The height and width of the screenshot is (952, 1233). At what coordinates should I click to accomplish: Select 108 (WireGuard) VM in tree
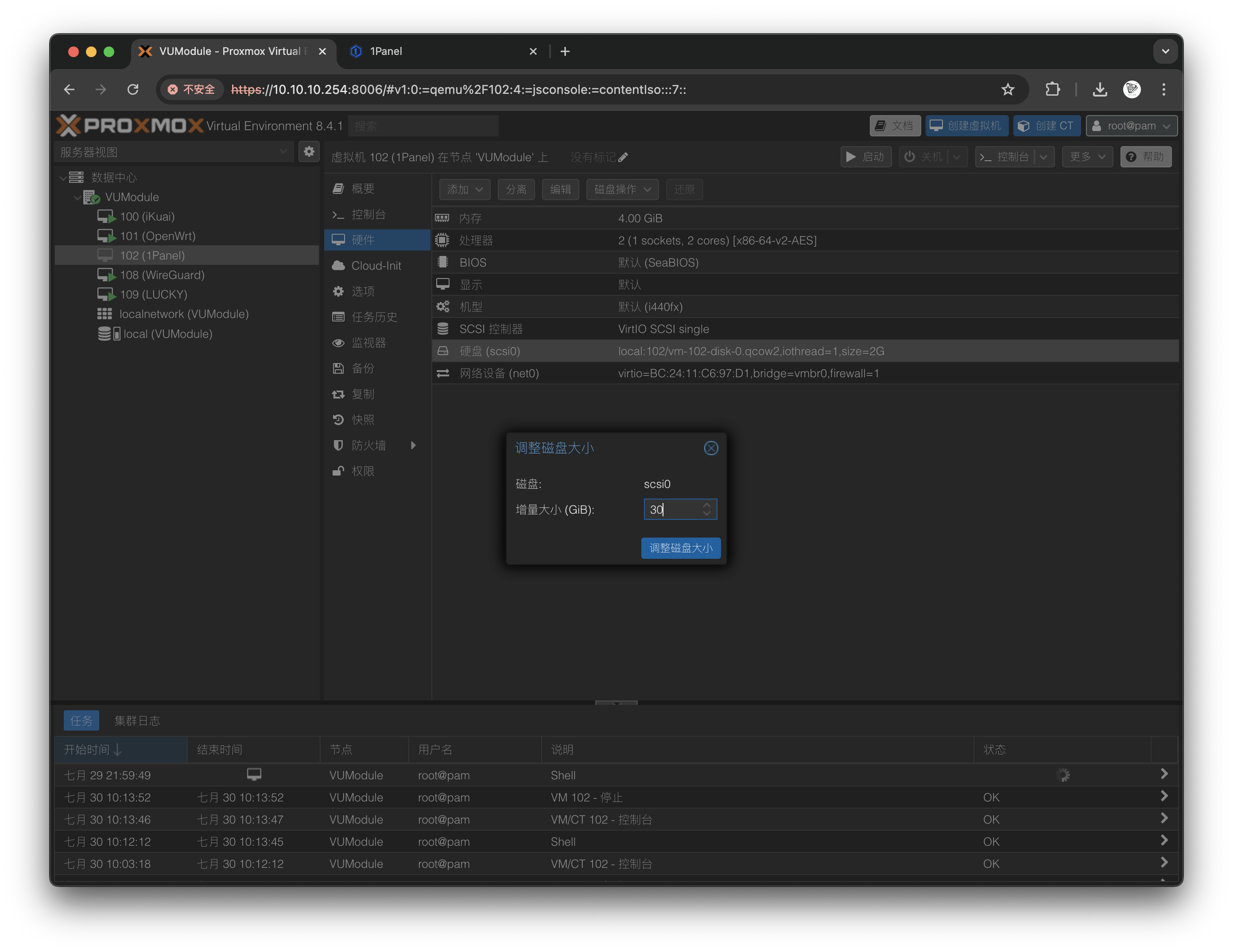coord(162,275)
